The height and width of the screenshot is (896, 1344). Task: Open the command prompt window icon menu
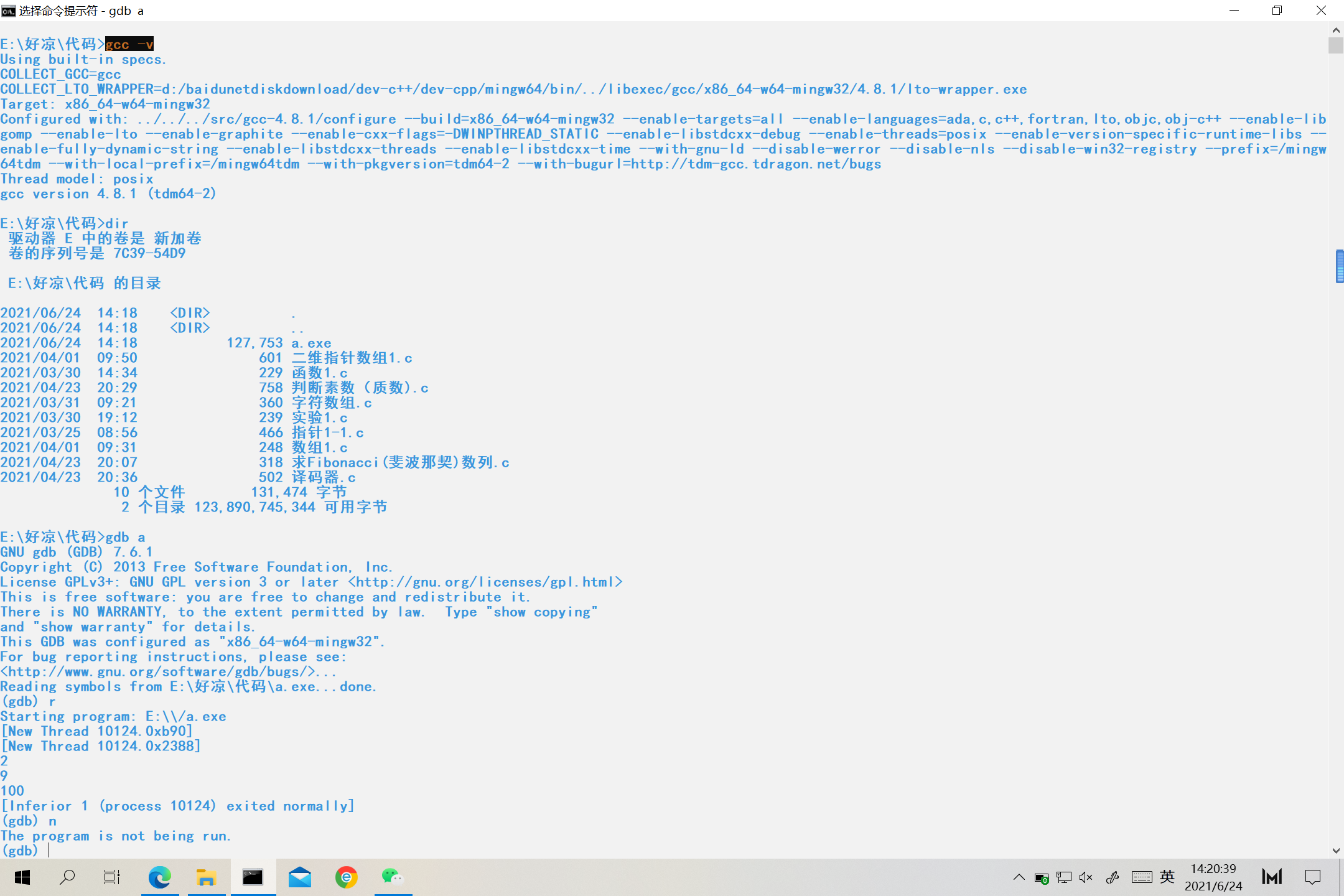(x=9, y=11)
